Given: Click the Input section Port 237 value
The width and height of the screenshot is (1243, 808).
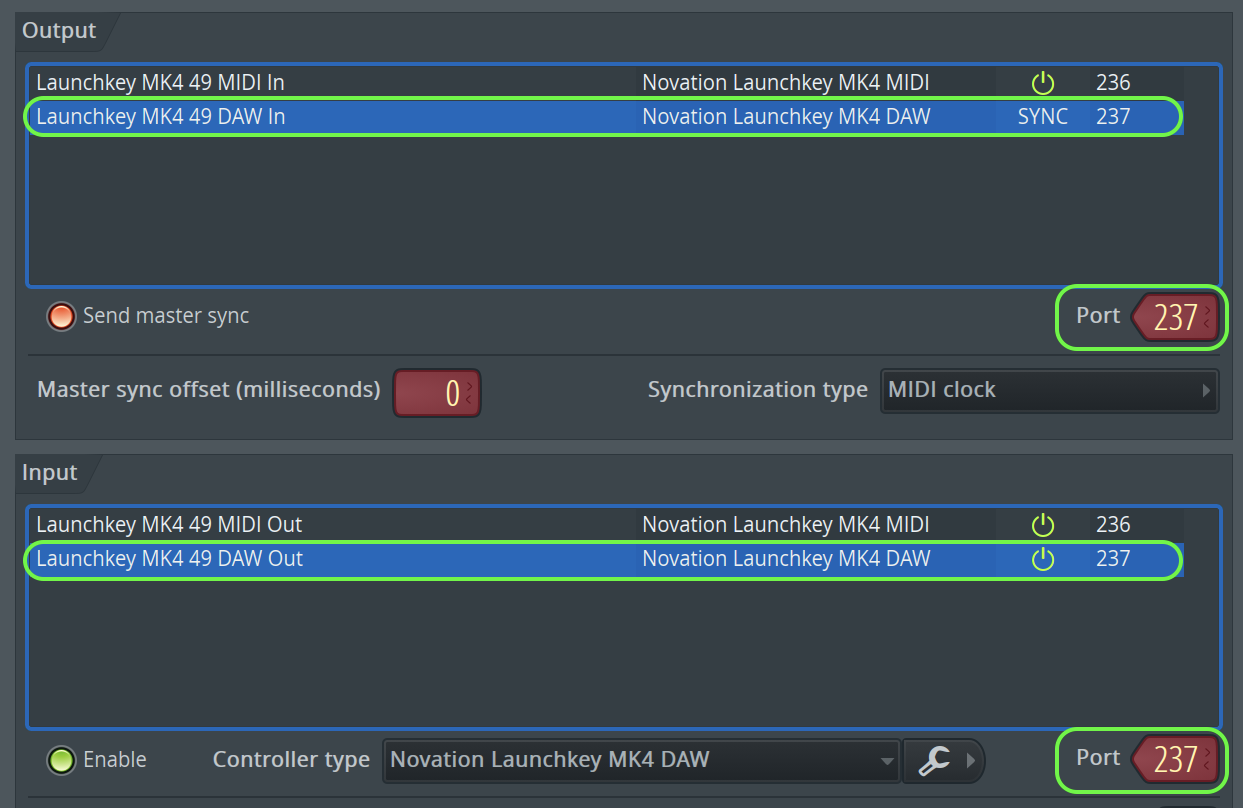Looking at the screenshot, I should tap(1175, 760).
